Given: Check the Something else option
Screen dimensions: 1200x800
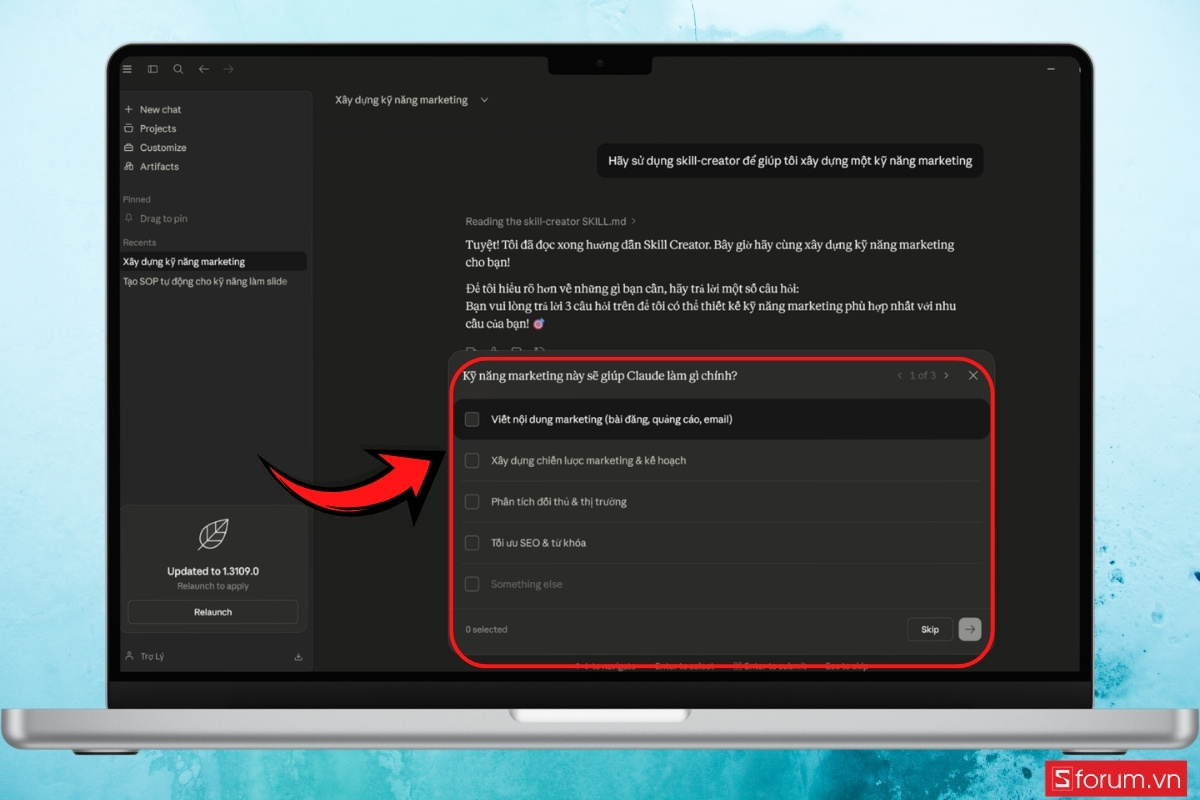Looking at the screenshot, I should tap(472, 584).
